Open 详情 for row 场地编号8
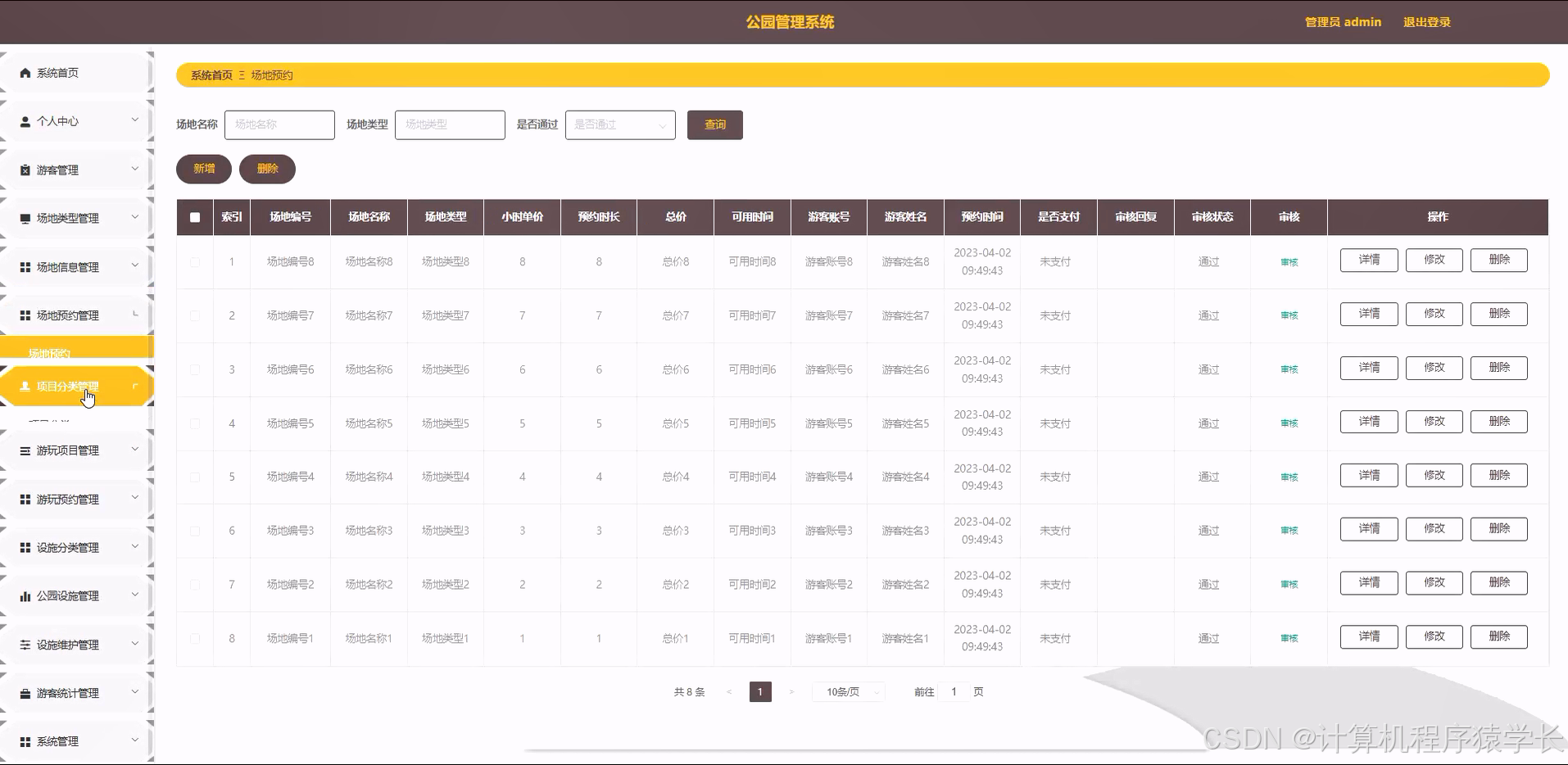This screenshot has width=1568, height=765. tap(1369, 260)
